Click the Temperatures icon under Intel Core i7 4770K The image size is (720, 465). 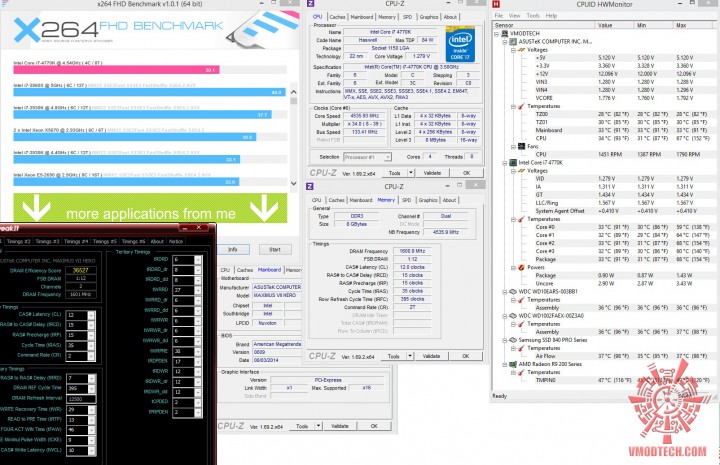pos(522,219)
